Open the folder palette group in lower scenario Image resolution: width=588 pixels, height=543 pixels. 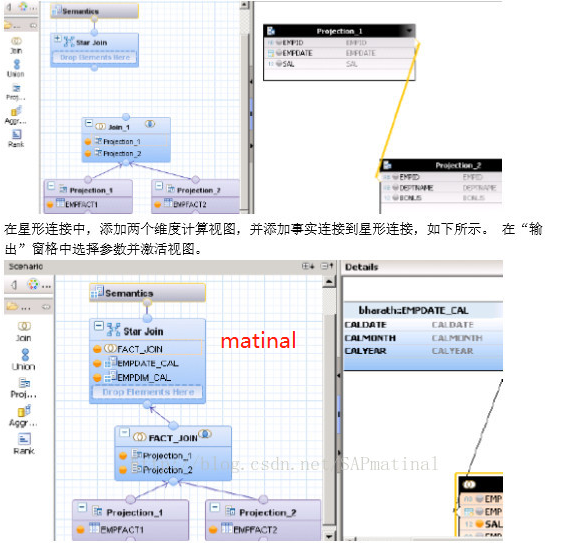pyautogui.click(x=12, y=306)
